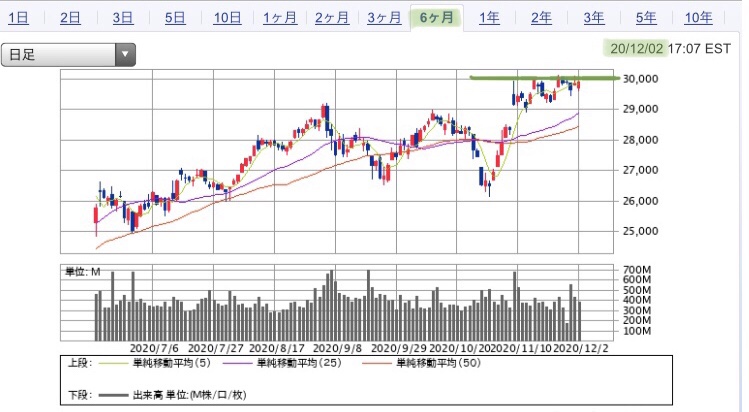Select the 1ヶ月 period tab
The height and width of the screenshot is (412, 749).
[x=280, y=18]
